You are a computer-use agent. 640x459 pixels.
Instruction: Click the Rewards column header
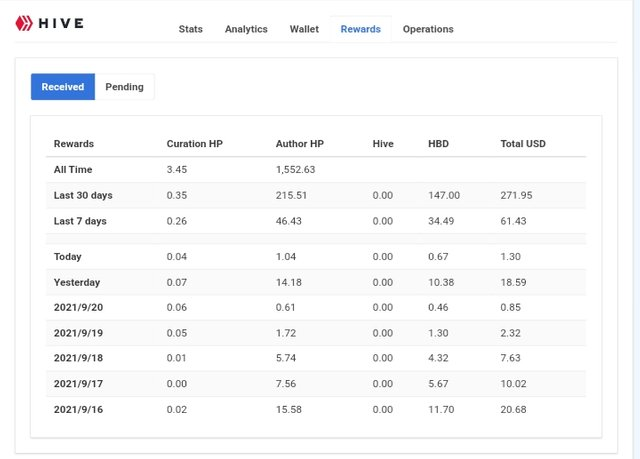(74, 144)
